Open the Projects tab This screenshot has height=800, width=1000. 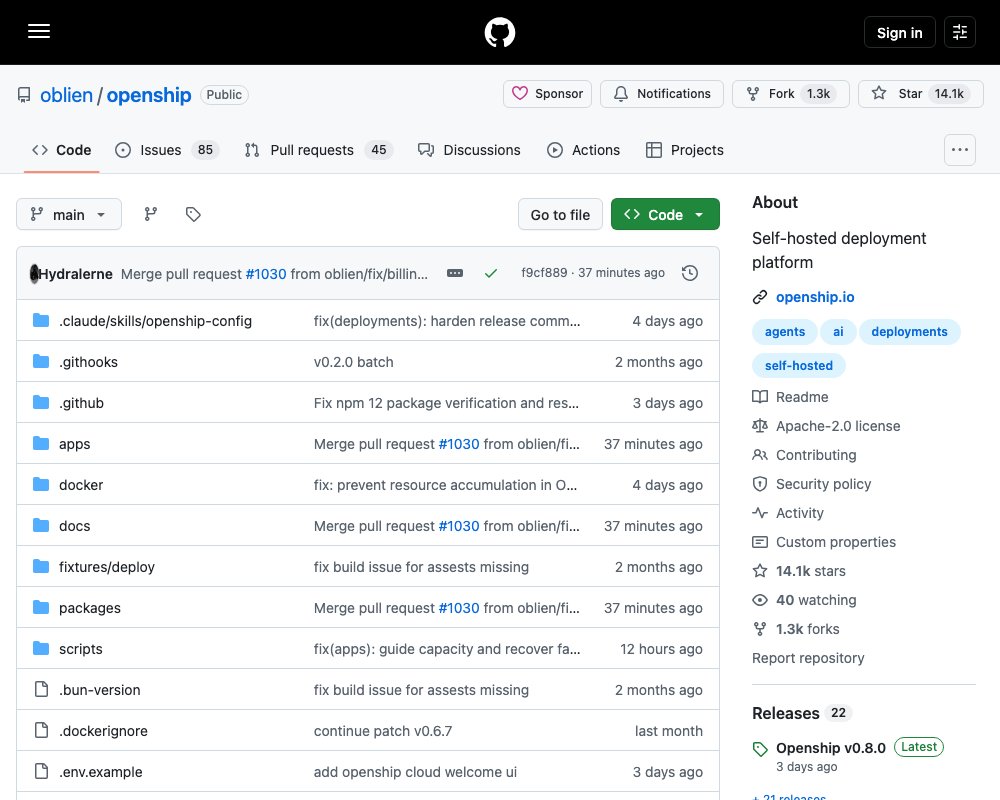click(684, 150)
